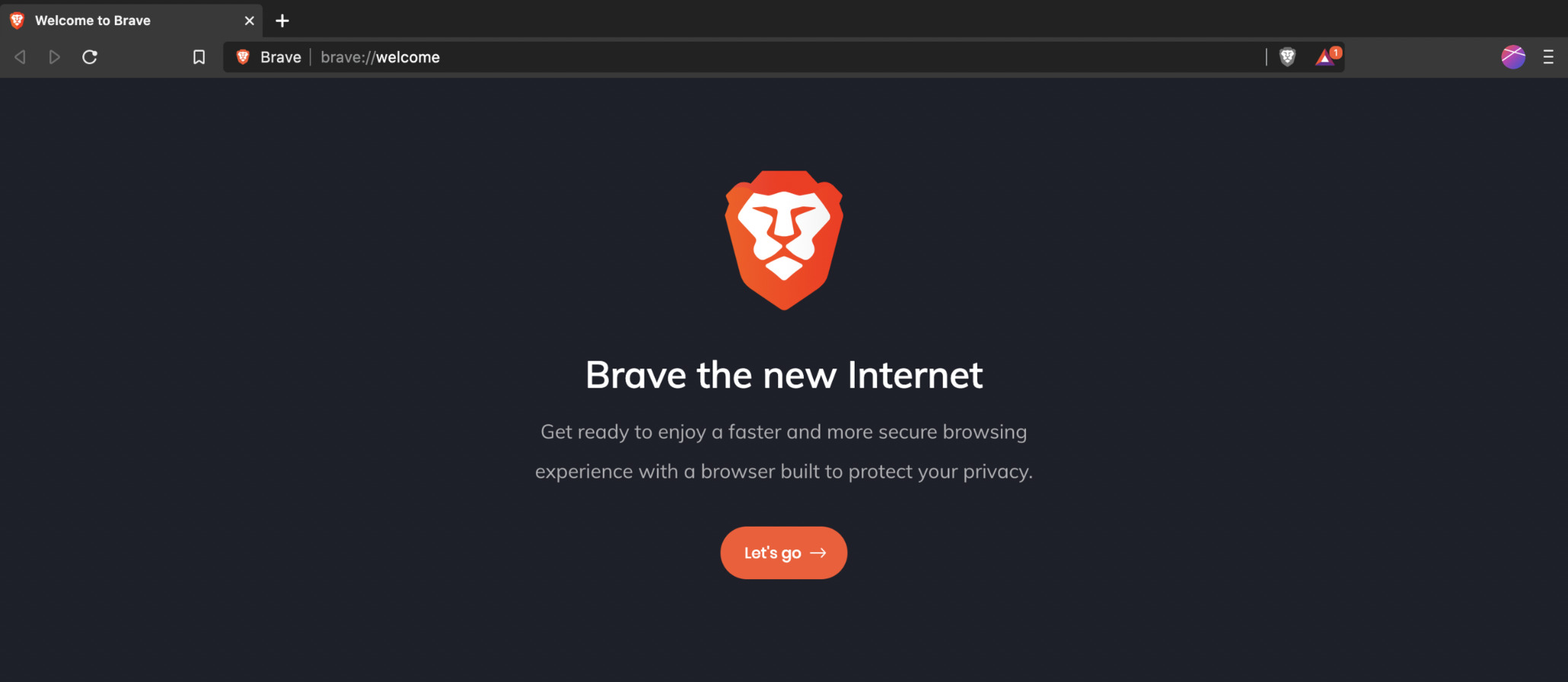1568x682 pixels.
Task: Click the Get ready to enjoy paragraph
Action: (784, 451)
